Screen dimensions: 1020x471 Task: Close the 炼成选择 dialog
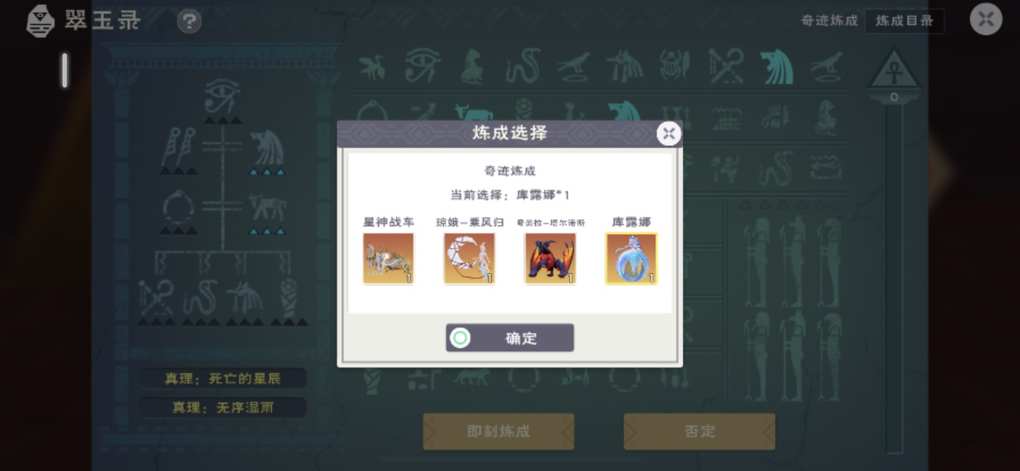coord(669,134)
